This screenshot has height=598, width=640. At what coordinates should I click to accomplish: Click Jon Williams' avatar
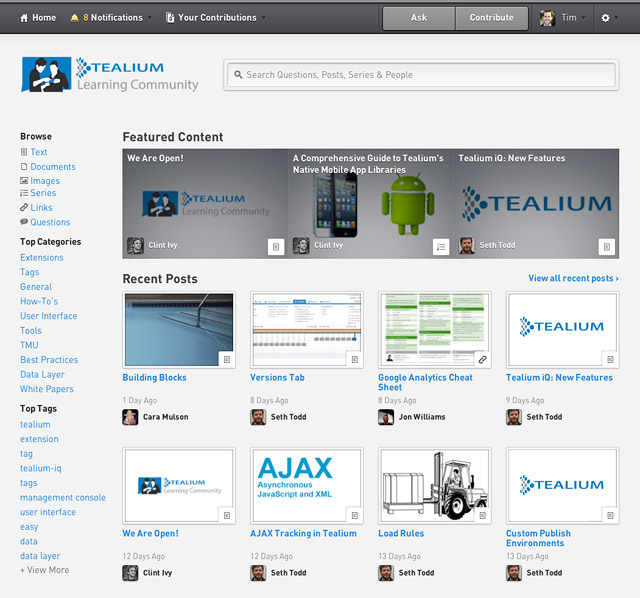pyautogui.click(x=386, y=417)
